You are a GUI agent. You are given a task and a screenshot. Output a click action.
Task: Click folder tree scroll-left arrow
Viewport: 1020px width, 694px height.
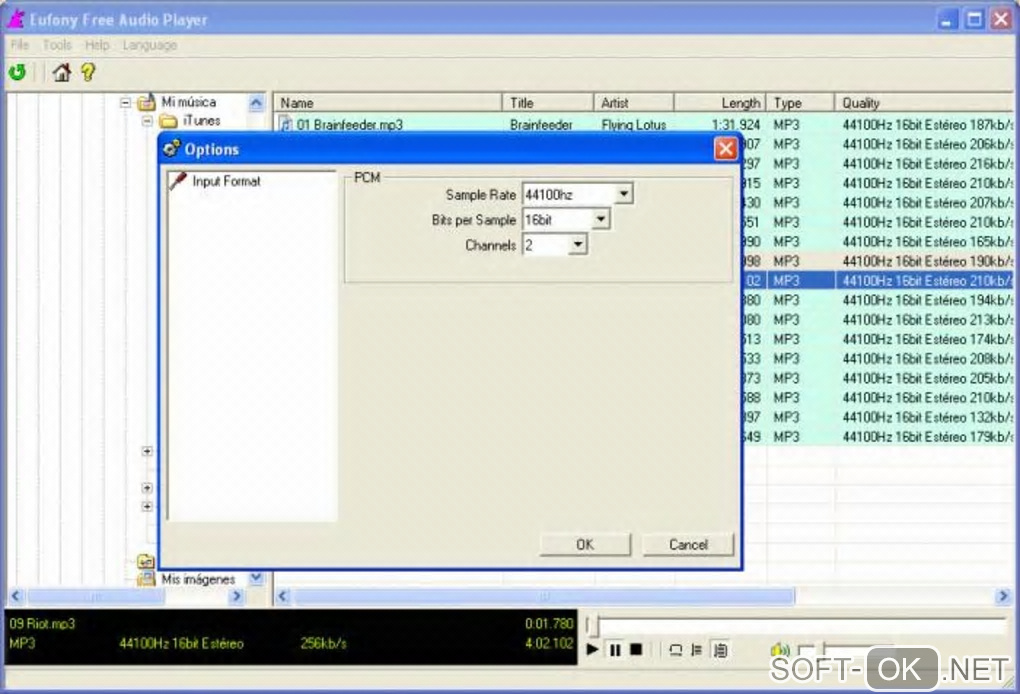tap(16, 596)
